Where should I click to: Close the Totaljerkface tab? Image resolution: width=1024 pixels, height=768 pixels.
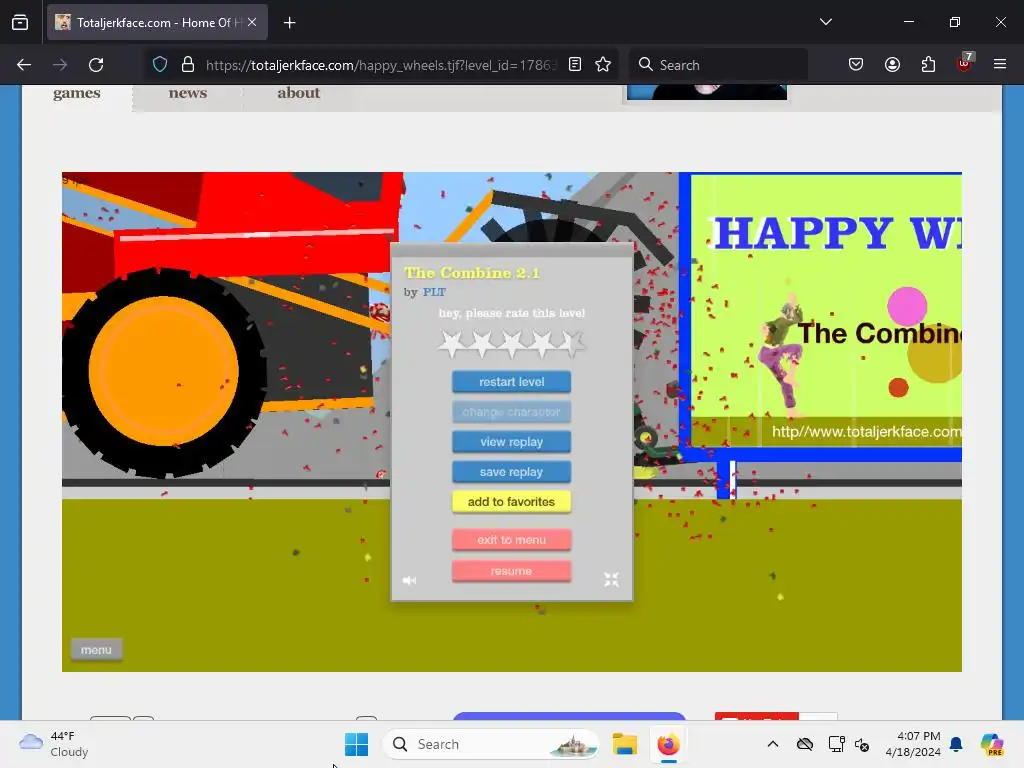252,22
